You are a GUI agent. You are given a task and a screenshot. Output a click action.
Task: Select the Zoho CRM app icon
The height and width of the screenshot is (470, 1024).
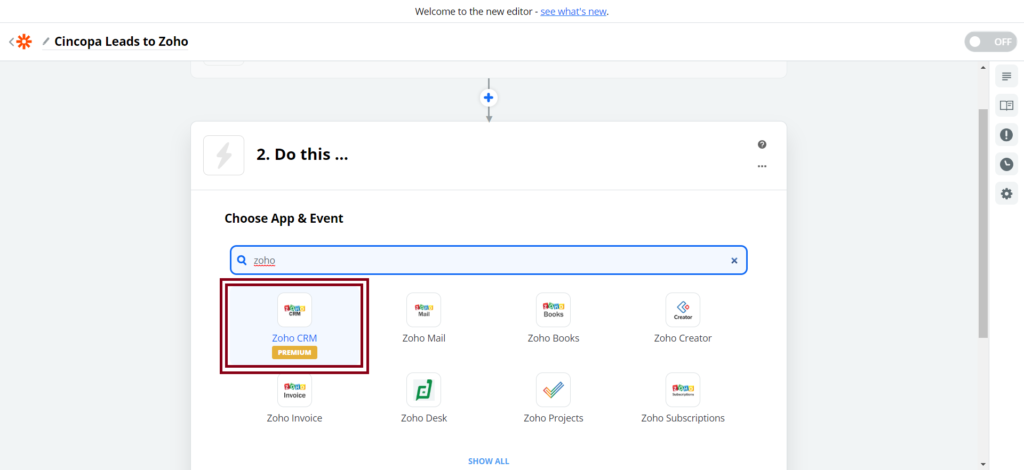coord(294,310)
